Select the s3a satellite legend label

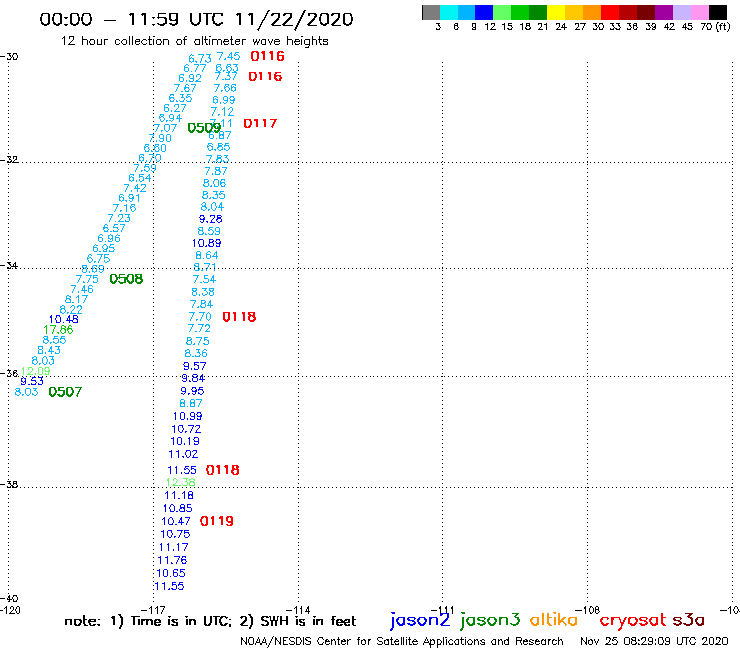pyautogui.click(x=689, y=620)
